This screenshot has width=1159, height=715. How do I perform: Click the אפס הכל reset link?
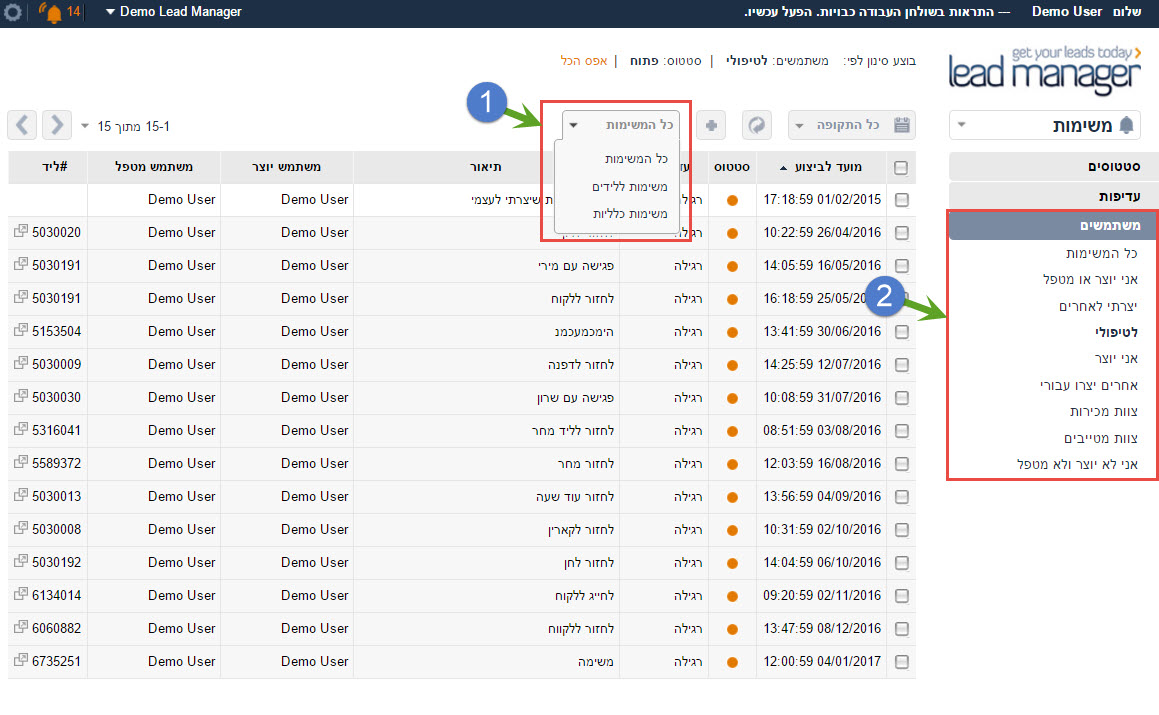tap(584, 61)
